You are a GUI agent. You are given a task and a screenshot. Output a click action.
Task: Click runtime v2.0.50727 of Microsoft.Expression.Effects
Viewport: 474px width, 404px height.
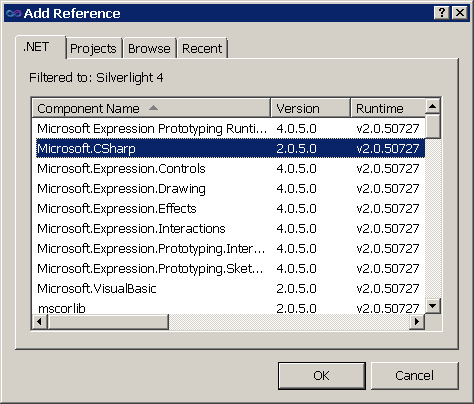click(388, 209)
